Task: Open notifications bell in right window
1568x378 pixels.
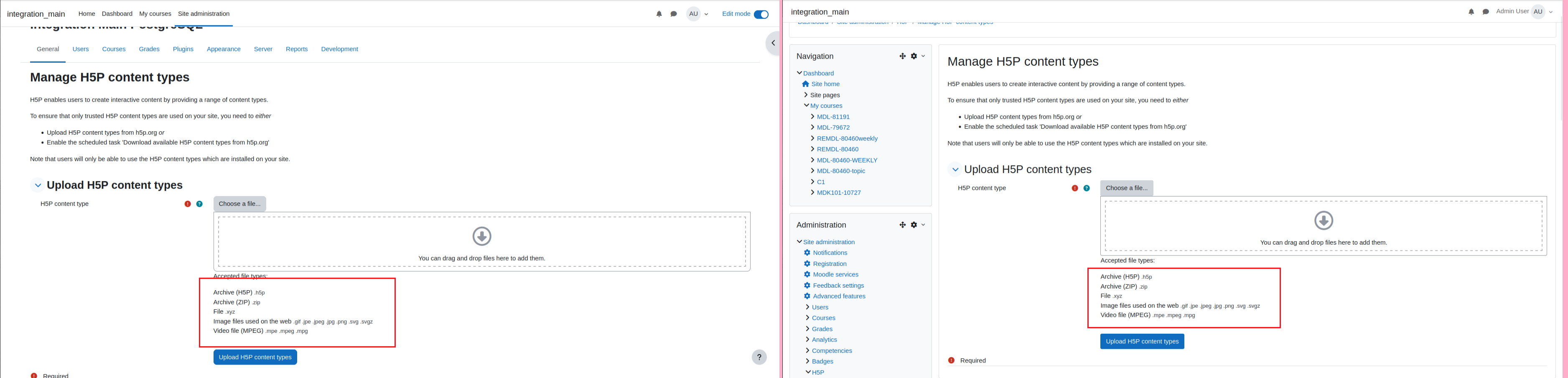Action: (x=1471, y=12)
